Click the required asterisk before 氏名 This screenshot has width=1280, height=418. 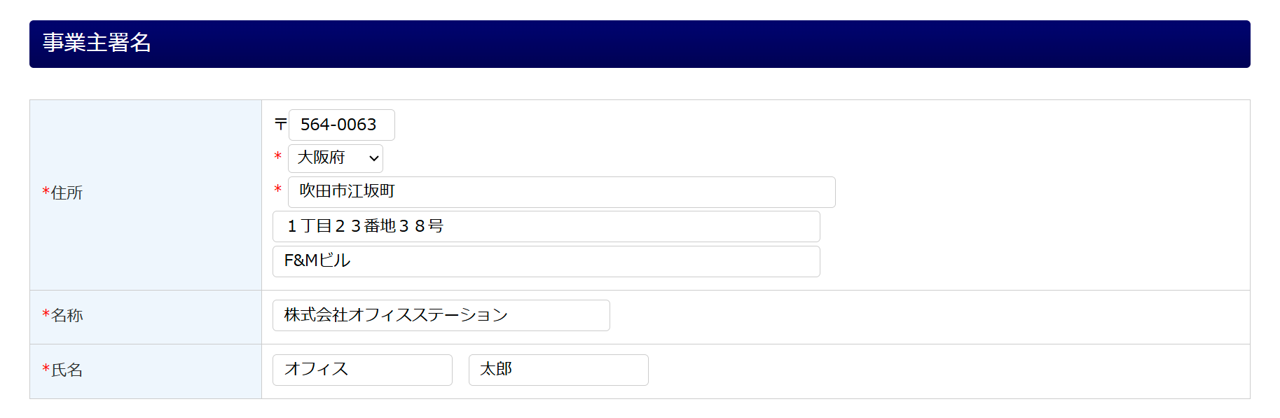point(46,370)
